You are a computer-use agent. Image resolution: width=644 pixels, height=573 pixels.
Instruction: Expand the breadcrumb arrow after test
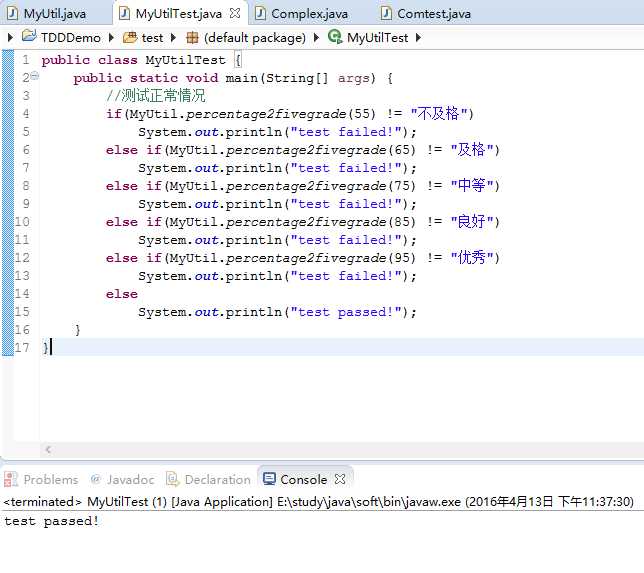173,38
